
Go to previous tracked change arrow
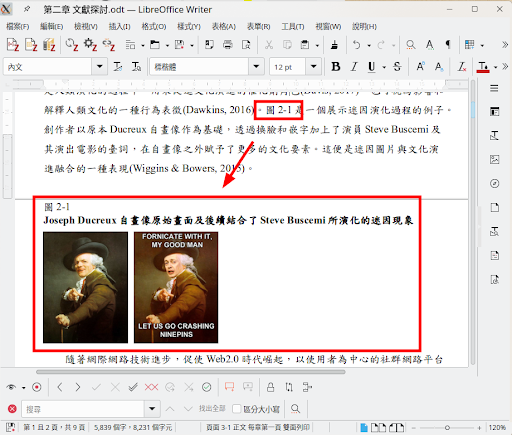coord(60,387)
